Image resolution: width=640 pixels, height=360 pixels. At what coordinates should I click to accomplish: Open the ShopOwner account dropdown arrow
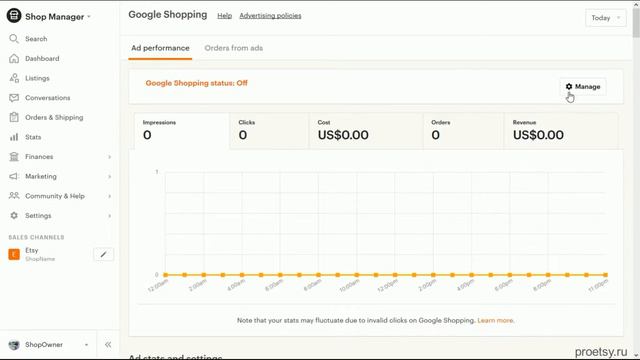(86, 345)
